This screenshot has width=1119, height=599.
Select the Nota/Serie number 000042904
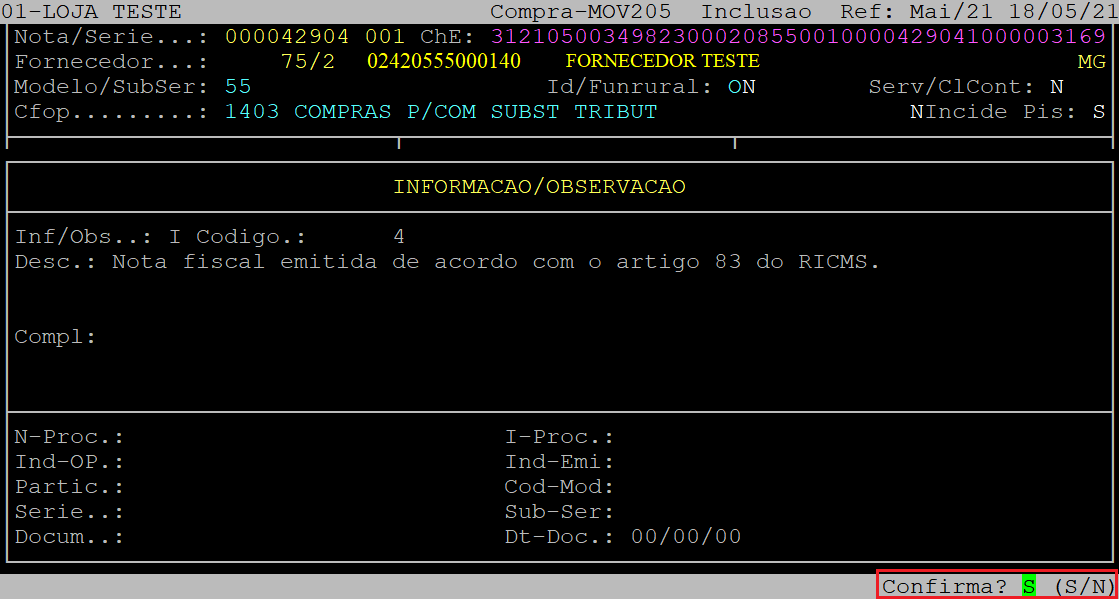tap(287, 36)
